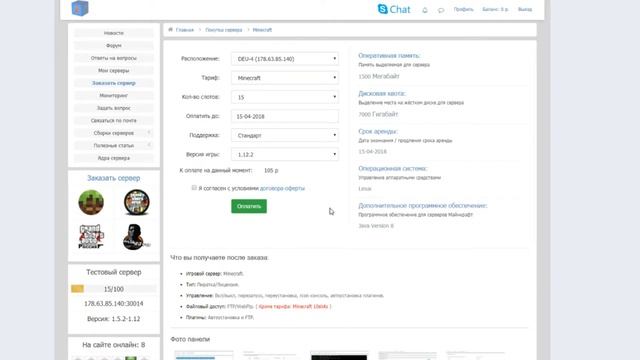
Task: Open the dark console panel photo thumbnail
Action: tap(339, 355)
